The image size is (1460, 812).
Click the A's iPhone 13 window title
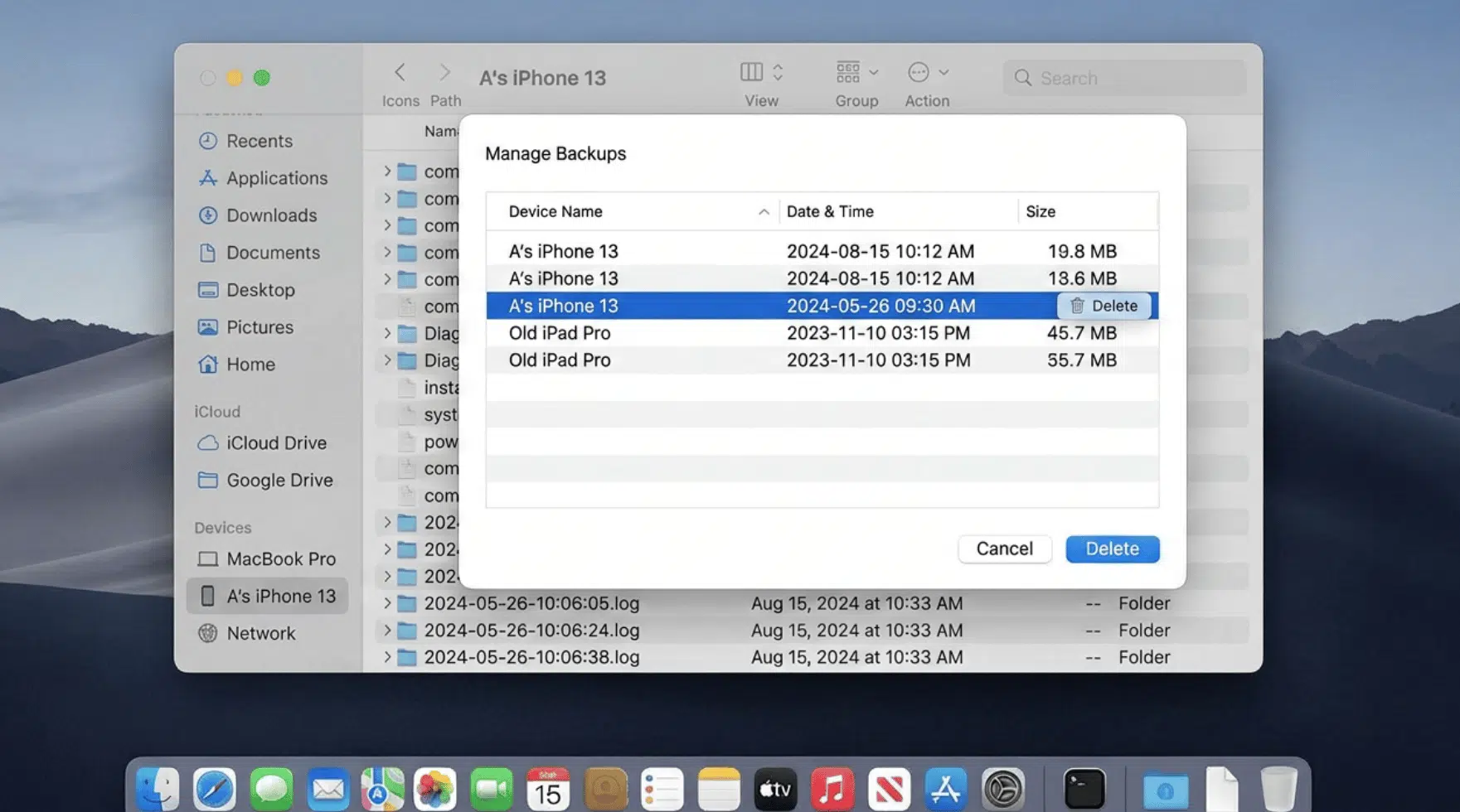pyautogui.click(x=543, y=78)
